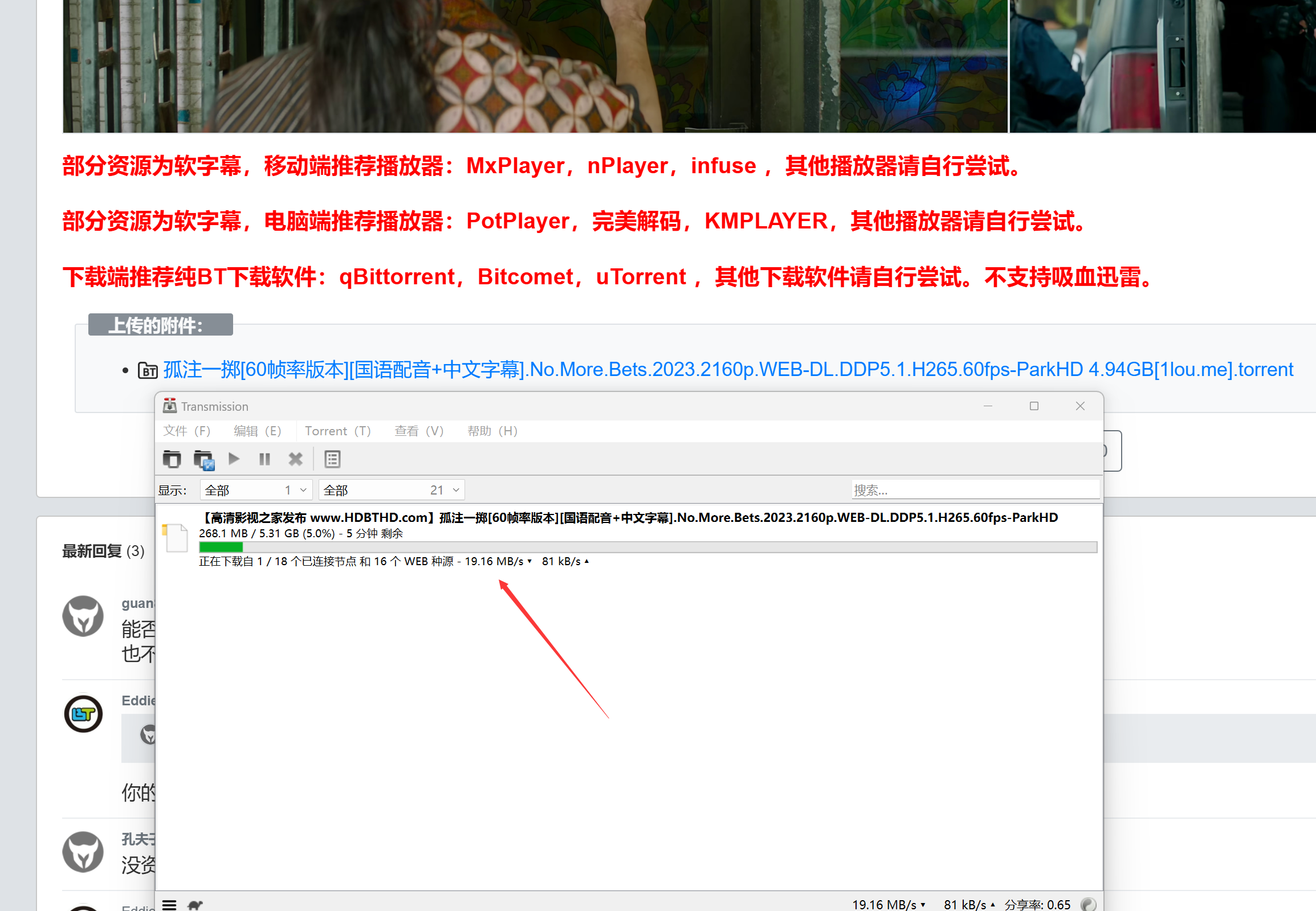Click the BT file icon before the torrent link

click(x=148, y=370)
